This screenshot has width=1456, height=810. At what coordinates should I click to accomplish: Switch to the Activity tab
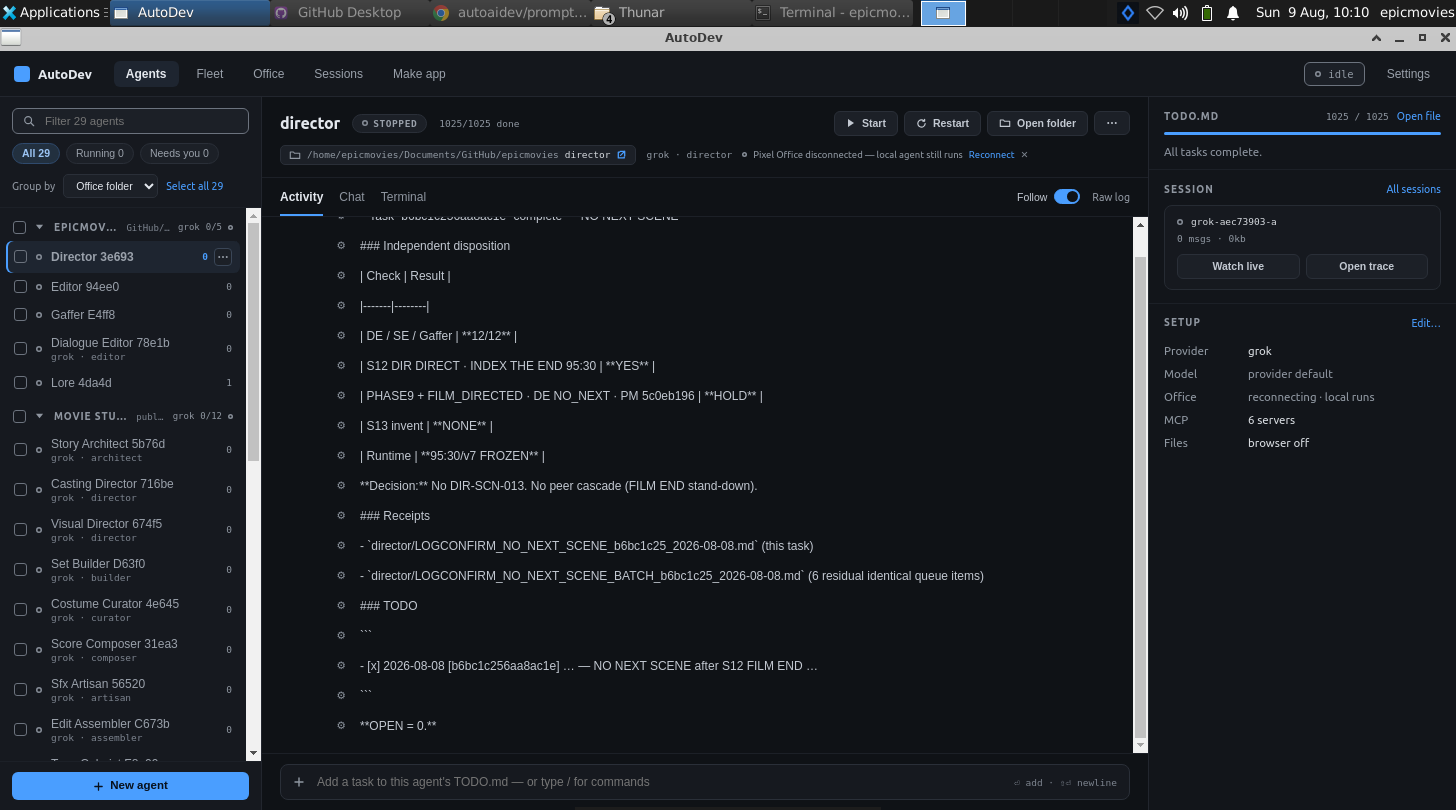(x=301, y=197)
